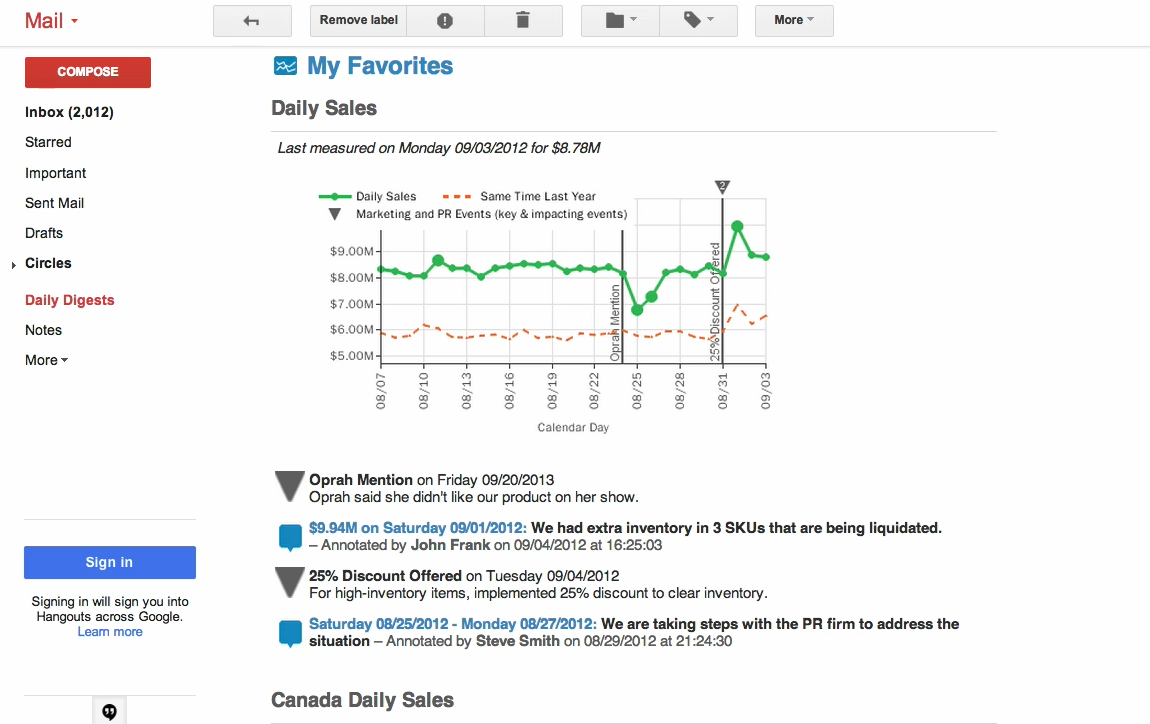
Task: Click the event marker 2 above chart
Action: click(x=722, y=187)
